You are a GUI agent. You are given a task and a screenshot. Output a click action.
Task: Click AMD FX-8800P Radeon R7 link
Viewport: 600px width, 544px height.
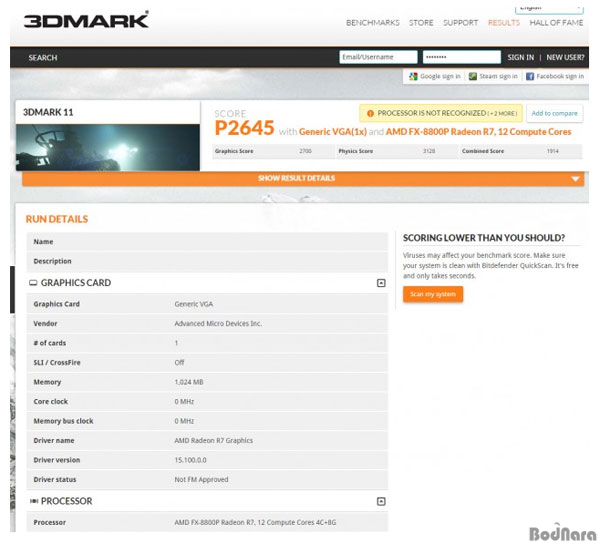478,132
